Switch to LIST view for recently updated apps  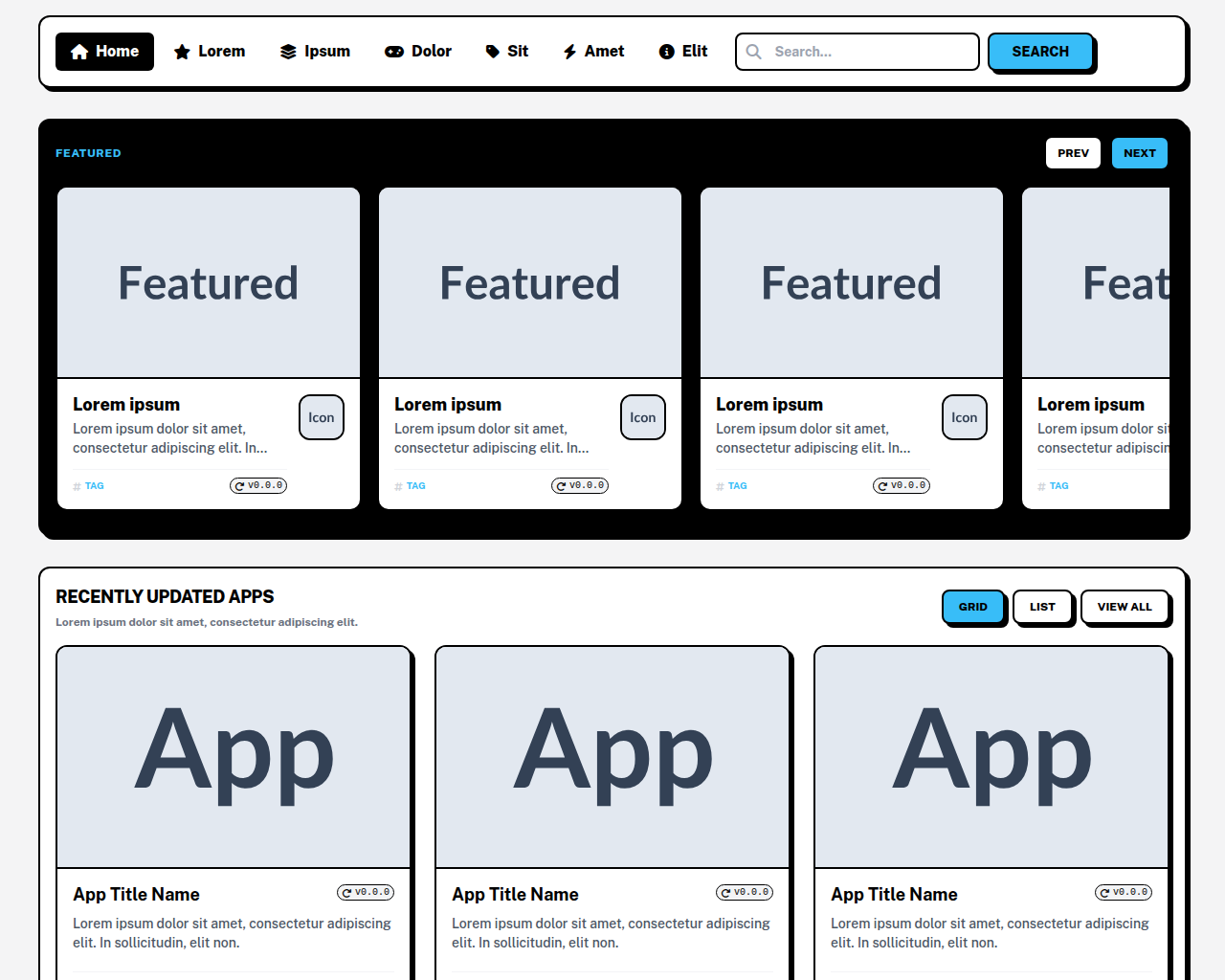(x=1042, y=607)
